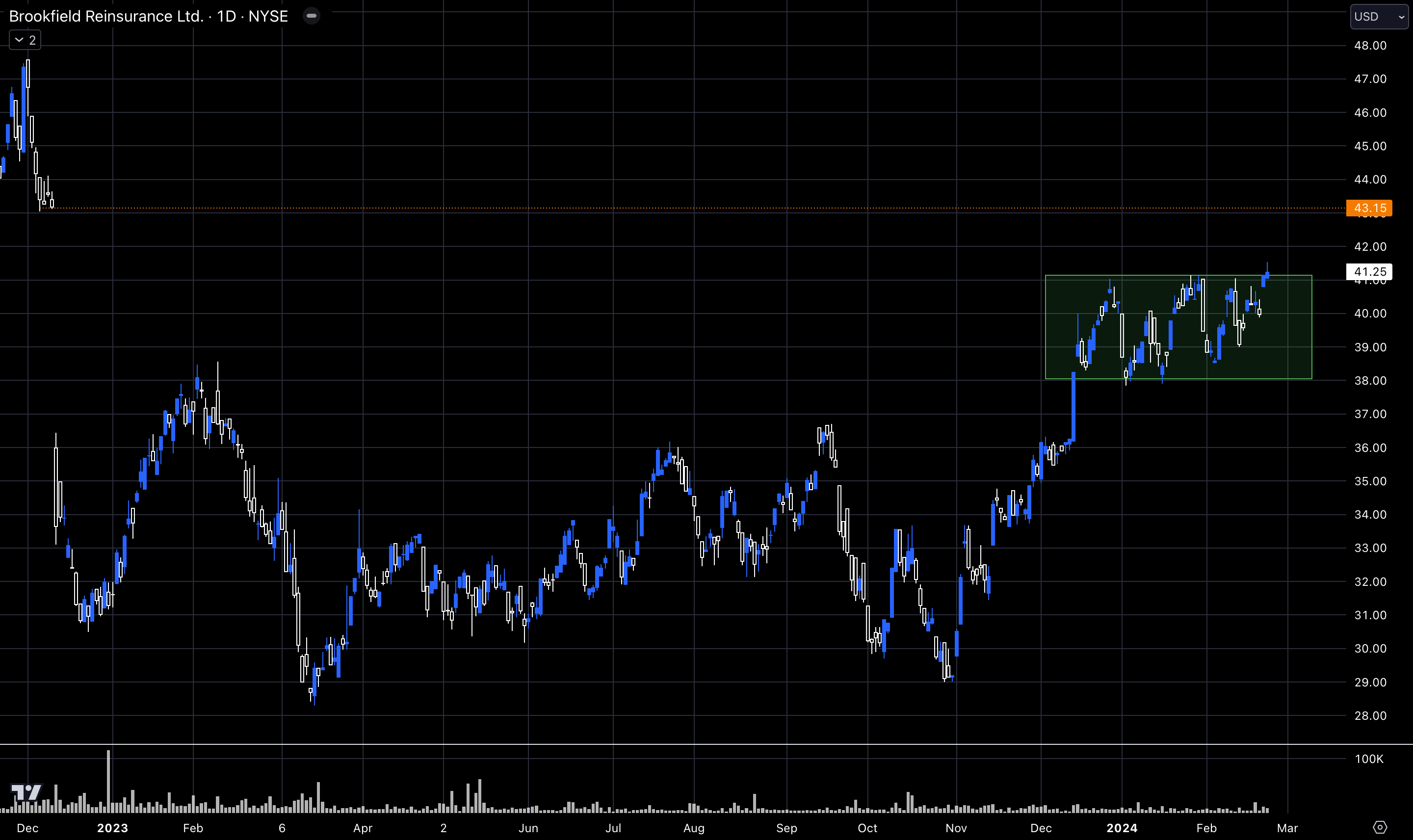Click the TradingView logo above the time axis
1413x840 pixels.
(26, 792)
